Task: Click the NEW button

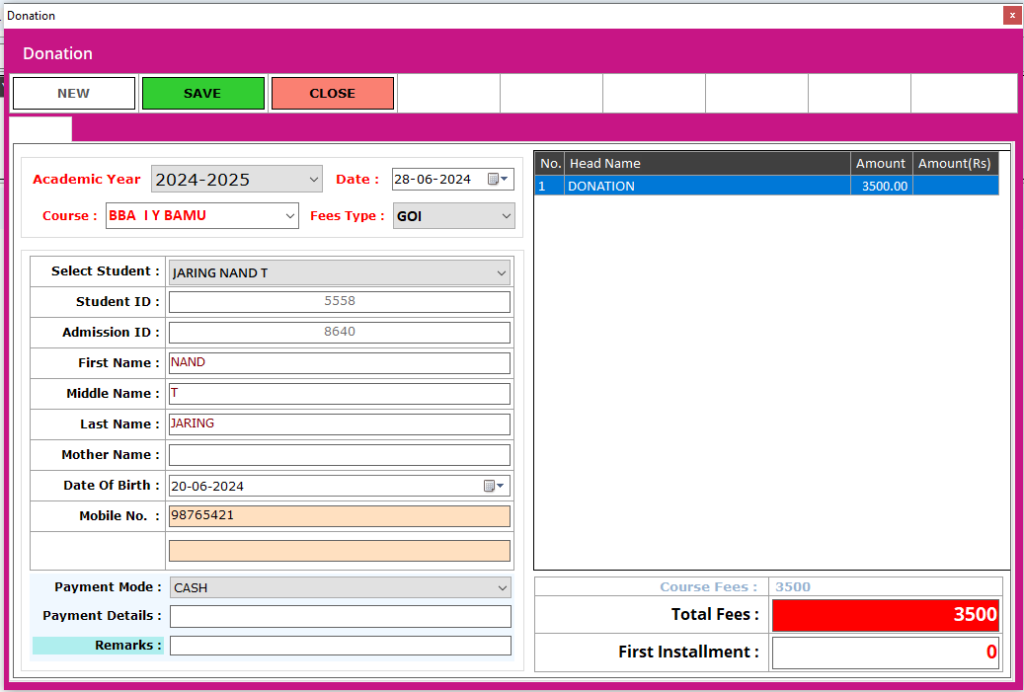Action: point(73,93)
